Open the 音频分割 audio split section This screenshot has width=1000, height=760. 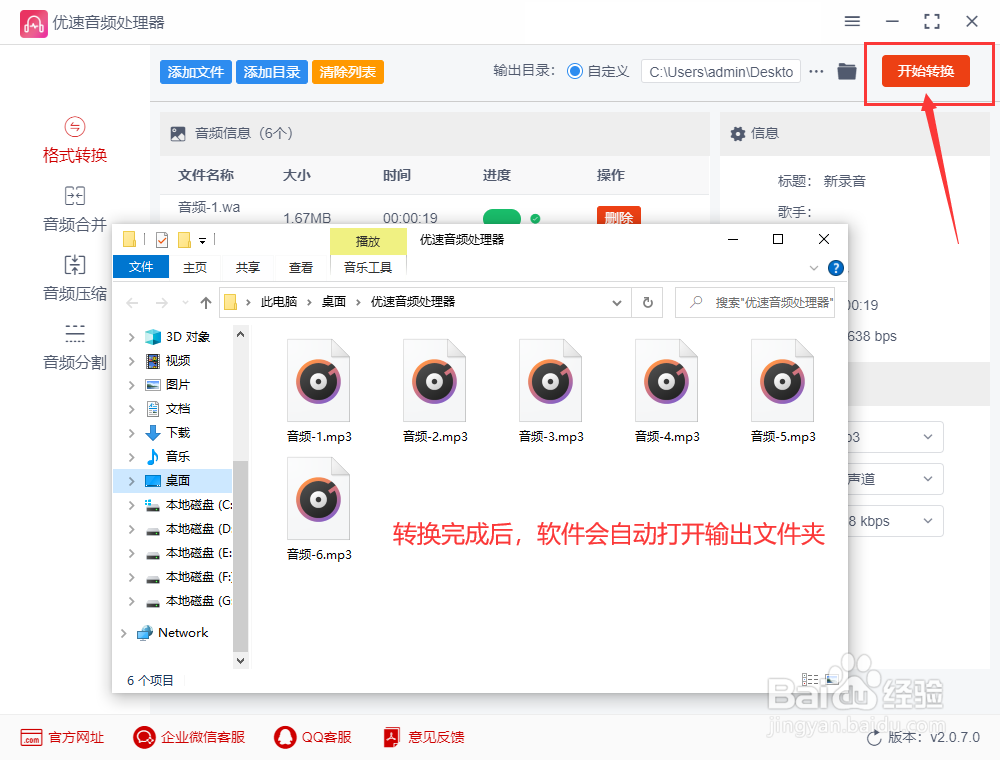coord(75,347)
